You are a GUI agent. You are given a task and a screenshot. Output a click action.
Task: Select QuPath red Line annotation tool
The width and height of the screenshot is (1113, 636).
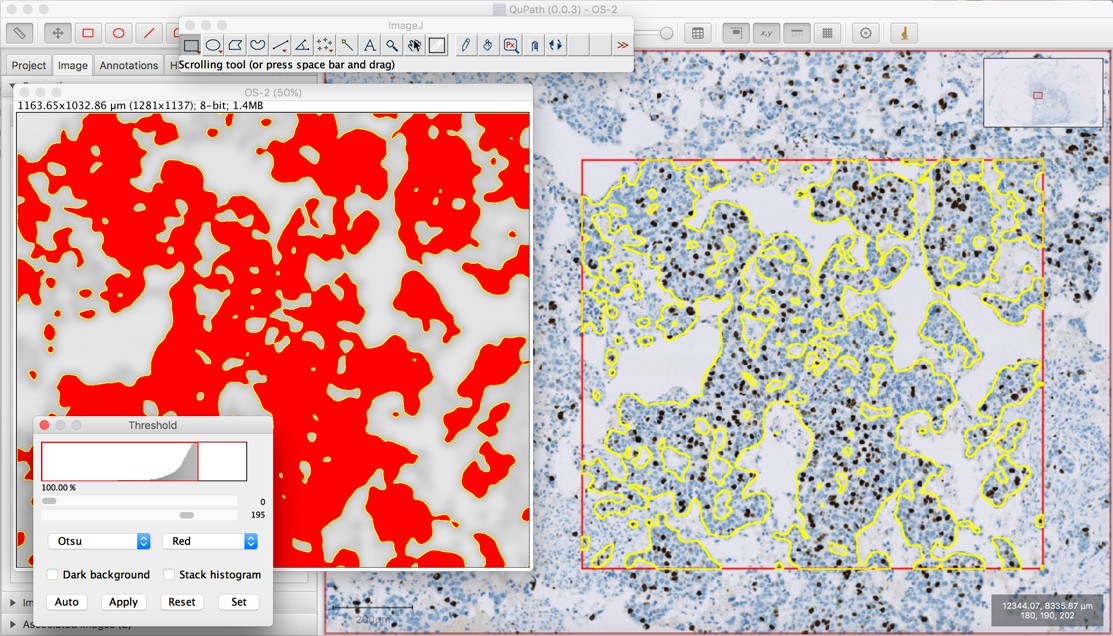point(149,33)
